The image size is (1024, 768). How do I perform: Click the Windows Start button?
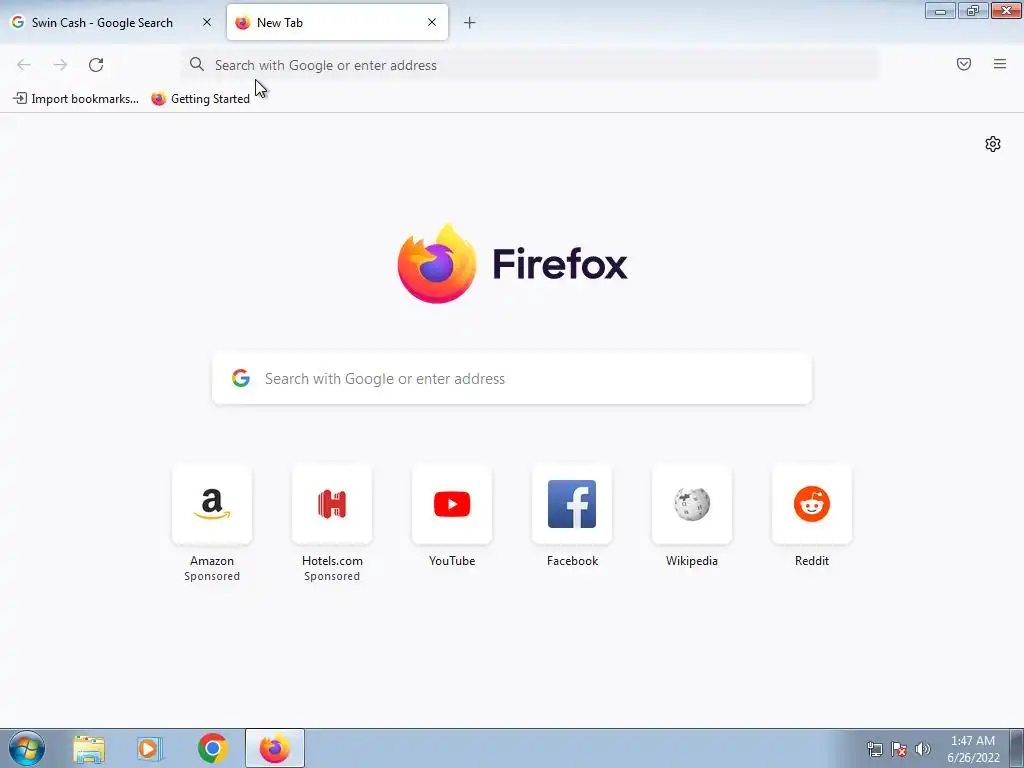27,748
